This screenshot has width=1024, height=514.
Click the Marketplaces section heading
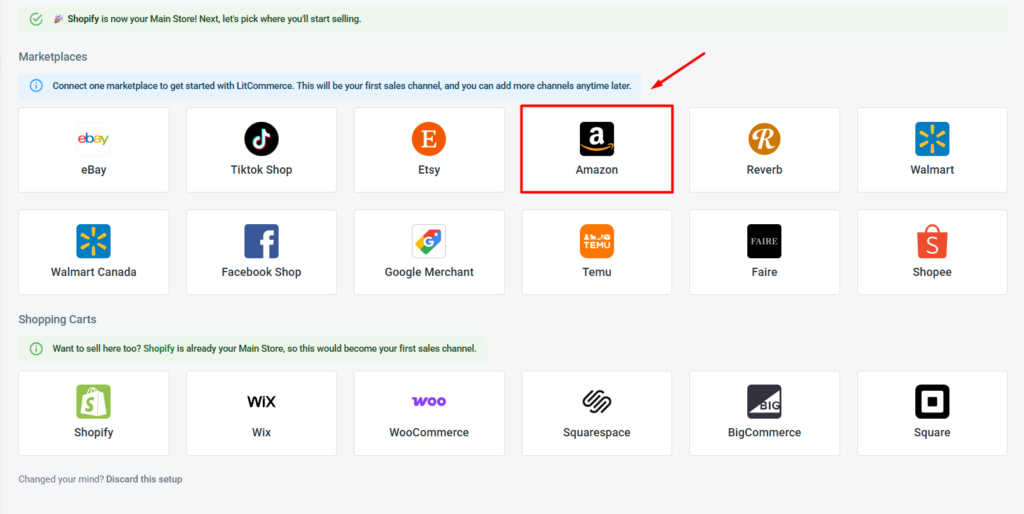pos(53,57)
